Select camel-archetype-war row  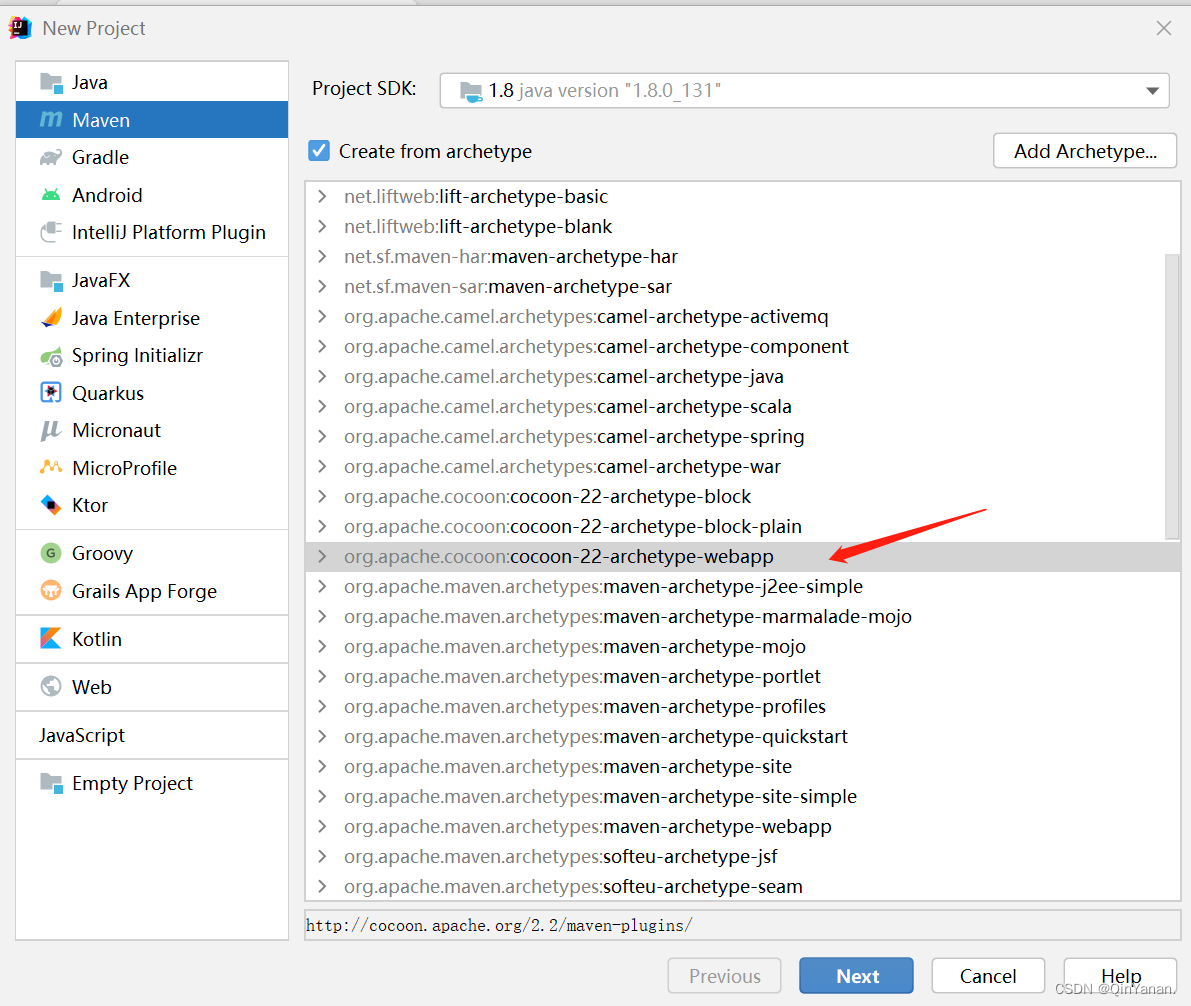coord(742,467)
